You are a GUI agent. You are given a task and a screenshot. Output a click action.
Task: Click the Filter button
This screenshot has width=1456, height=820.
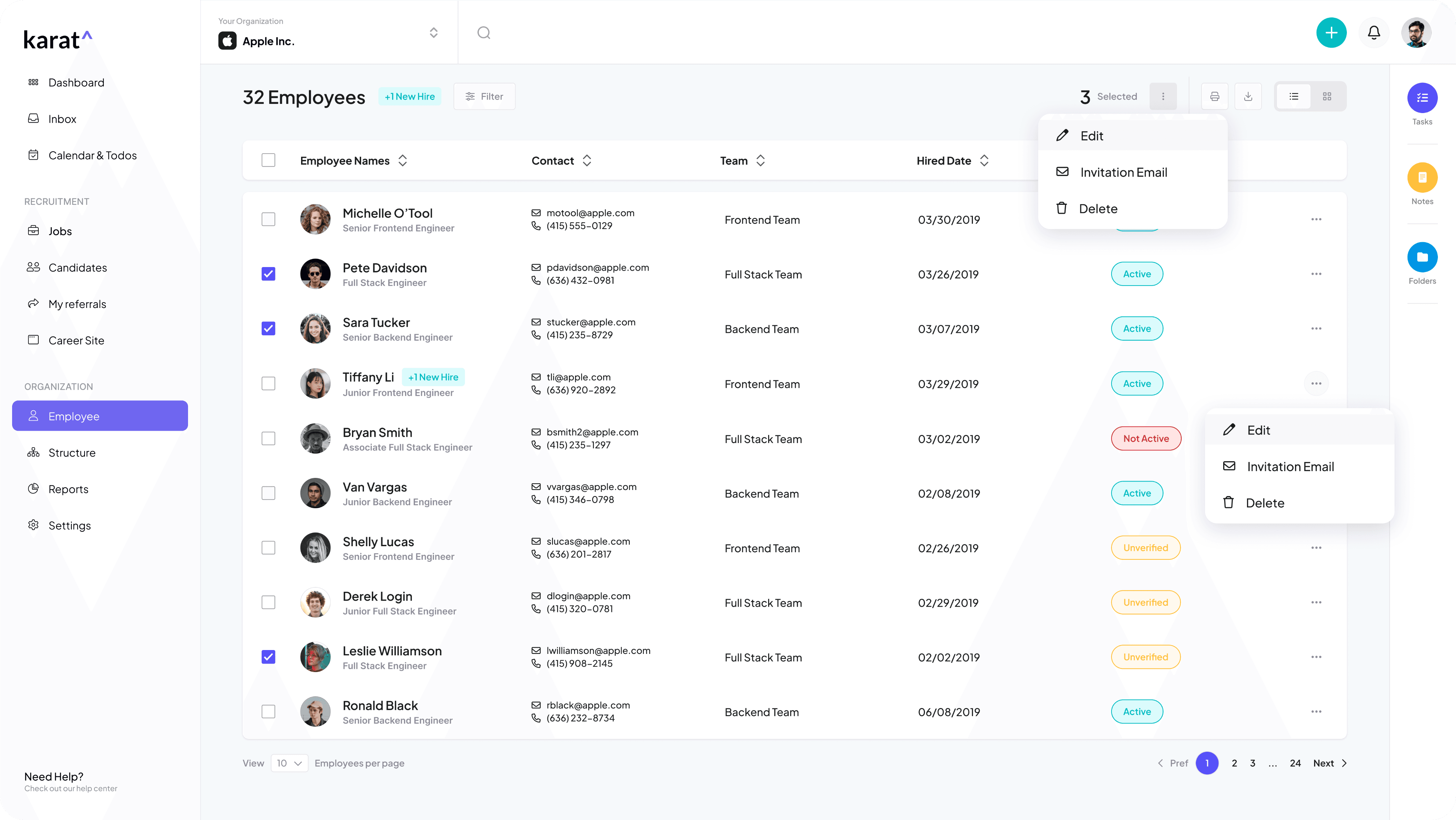(x=484, y=97)
